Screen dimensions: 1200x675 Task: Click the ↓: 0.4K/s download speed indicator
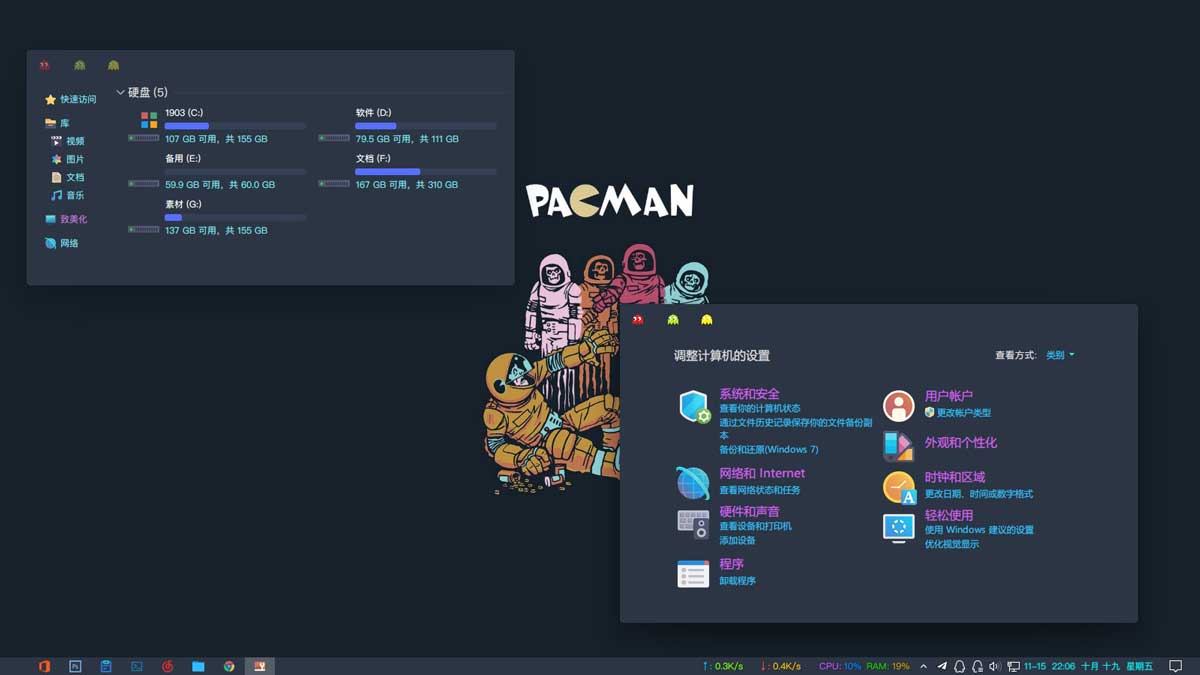pyautogui.click(x=781, y=666)
